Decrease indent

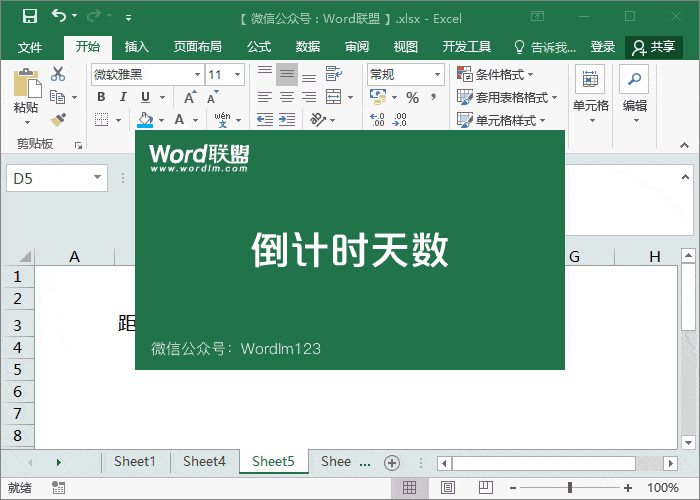(x=265, y=120)
